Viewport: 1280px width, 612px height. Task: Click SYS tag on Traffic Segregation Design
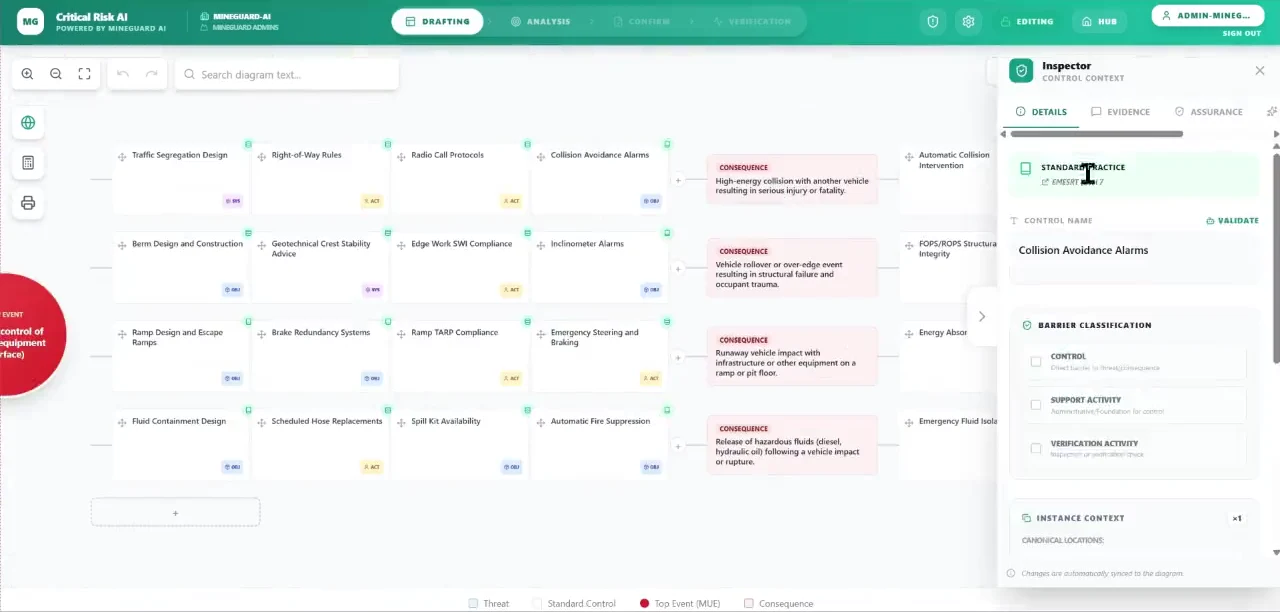pyautogui.click(x=232, y=201)
